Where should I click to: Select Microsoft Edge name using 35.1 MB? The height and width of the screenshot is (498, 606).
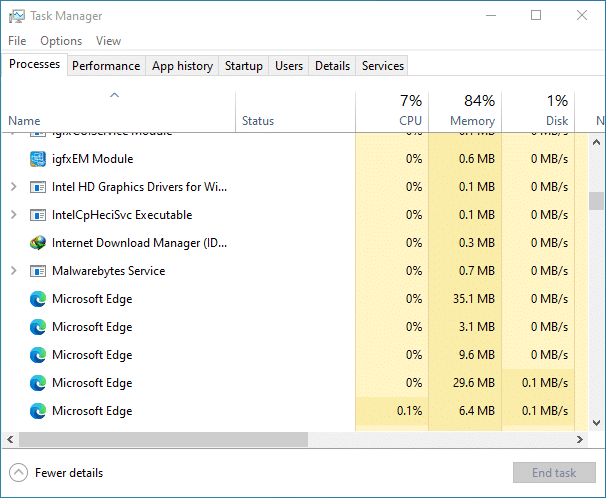92,299
